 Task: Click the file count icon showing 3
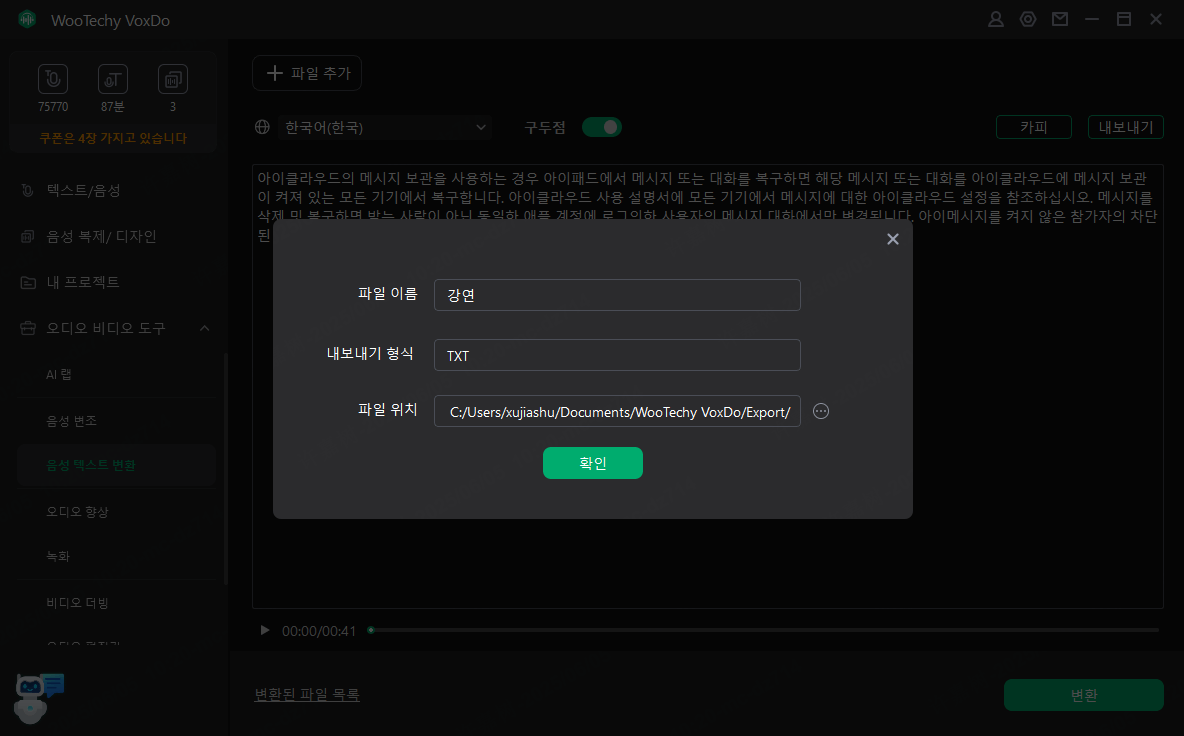pyautogui.click(x=172, y=79)
